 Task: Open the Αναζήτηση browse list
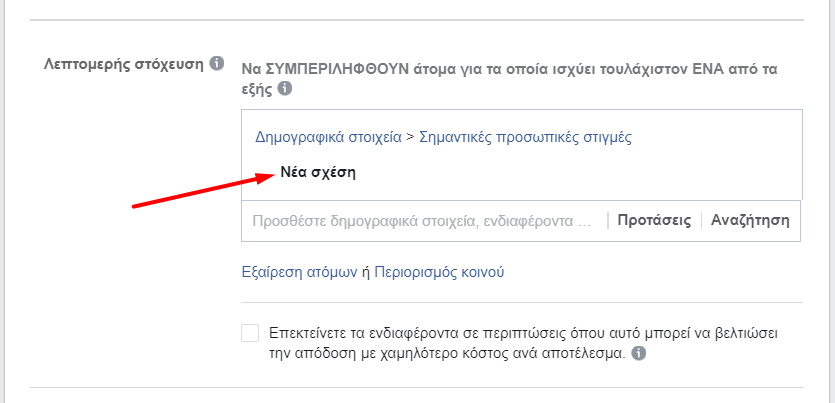click(x=750, y=221)
